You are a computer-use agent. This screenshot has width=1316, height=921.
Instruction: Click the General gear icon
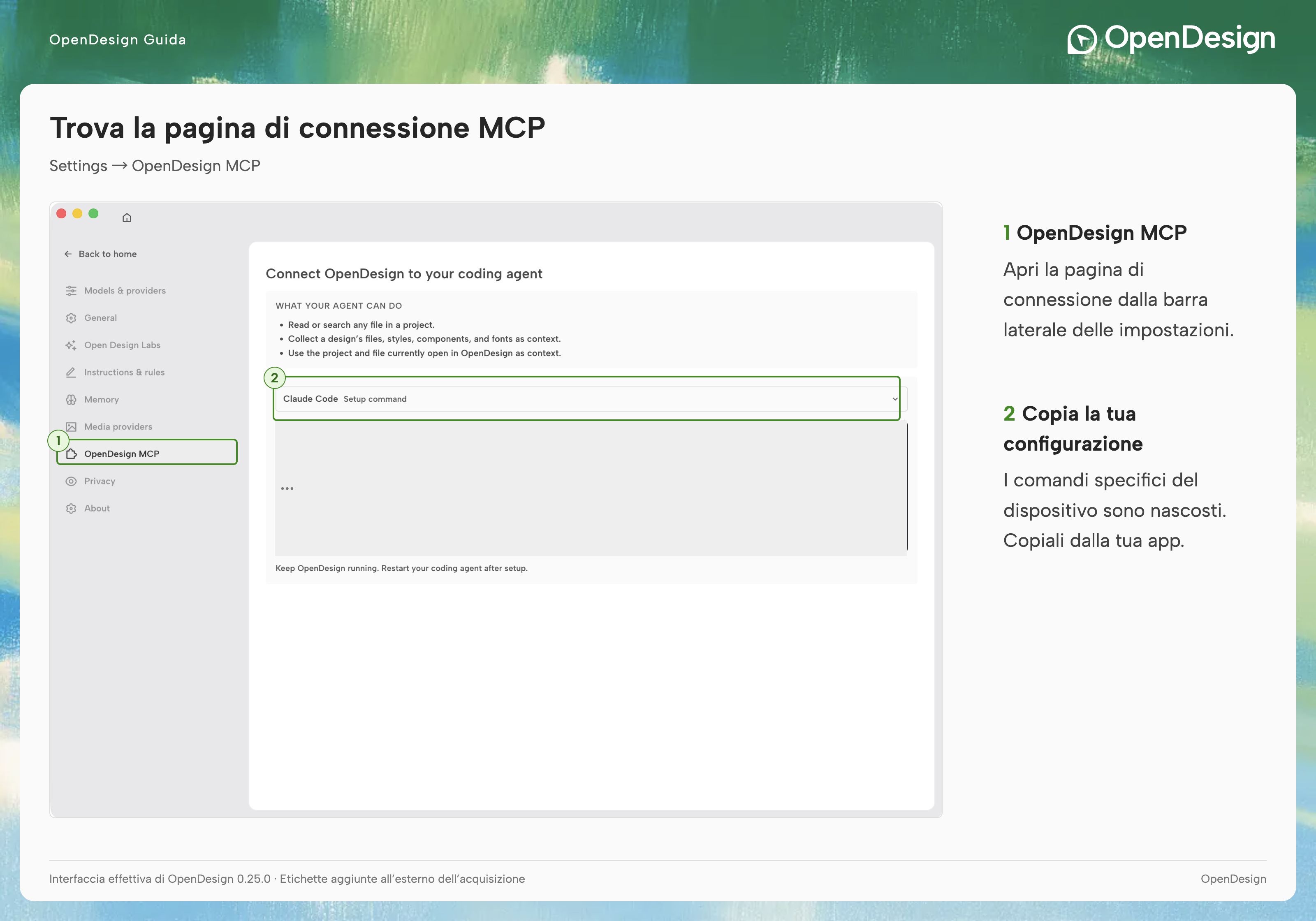(x=71, y=318)
